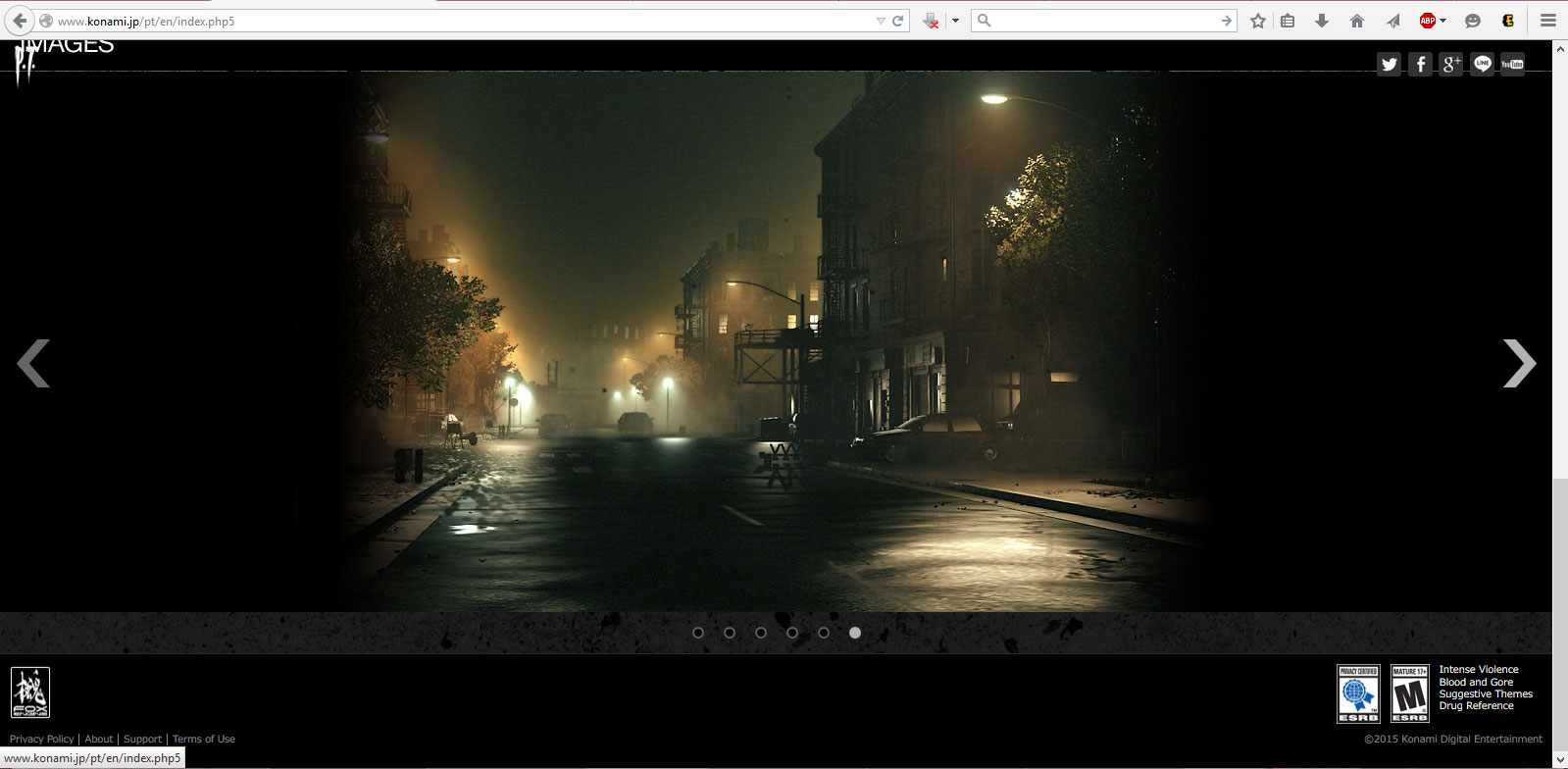1568x769 pixels.
Task: Share on Twitter
Action: 1389,65
